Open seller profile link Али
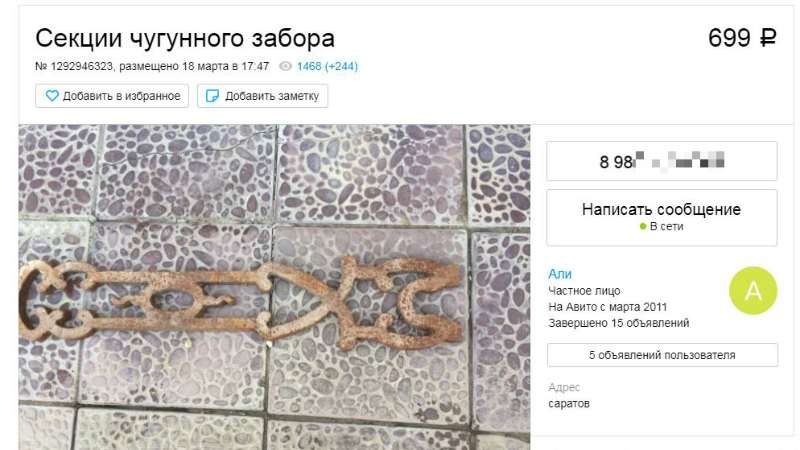Screen dimensions: 800x450 (x=560, y=274)
